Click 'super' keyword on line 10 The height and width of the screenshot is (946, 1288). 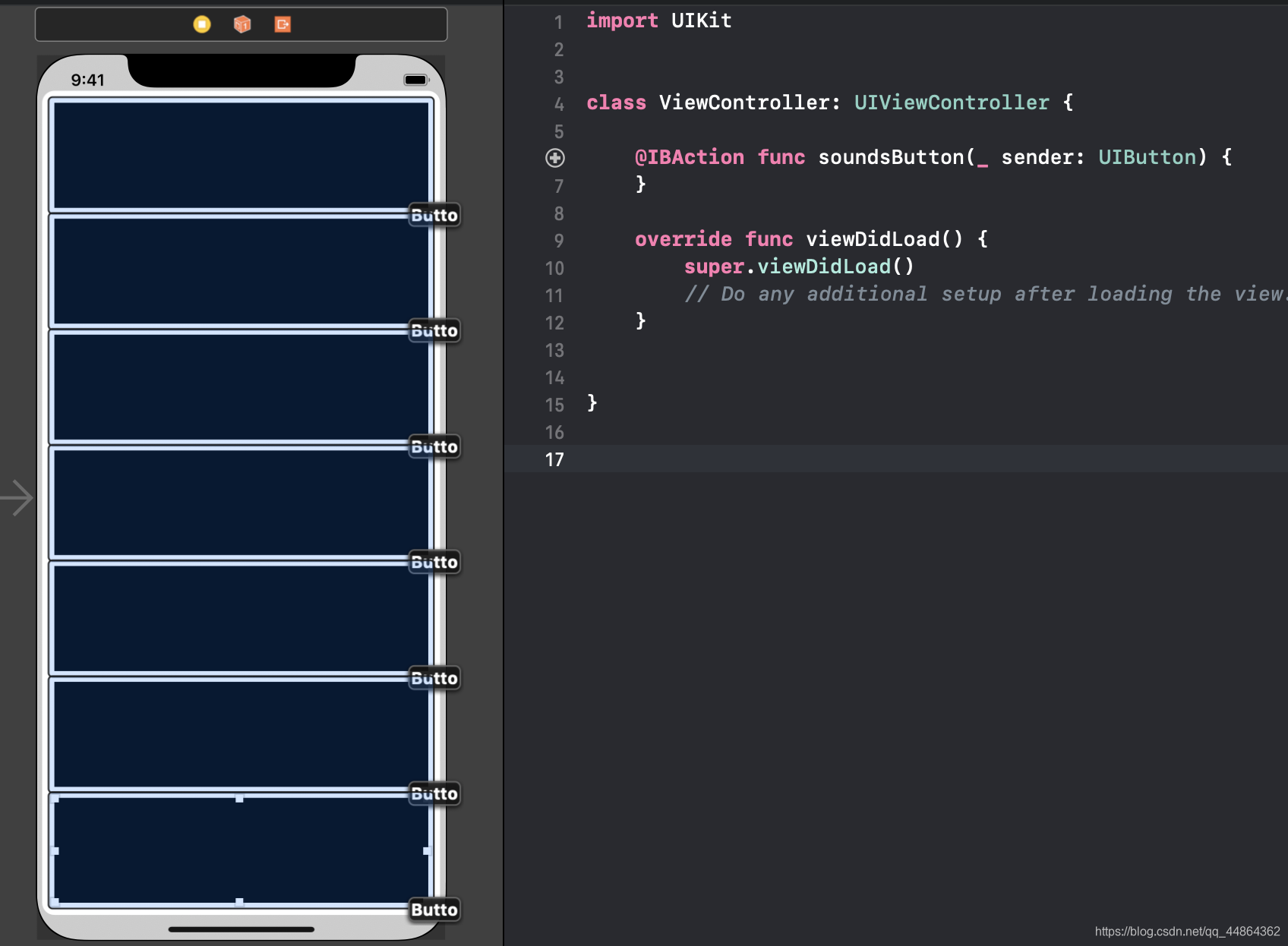714,266
